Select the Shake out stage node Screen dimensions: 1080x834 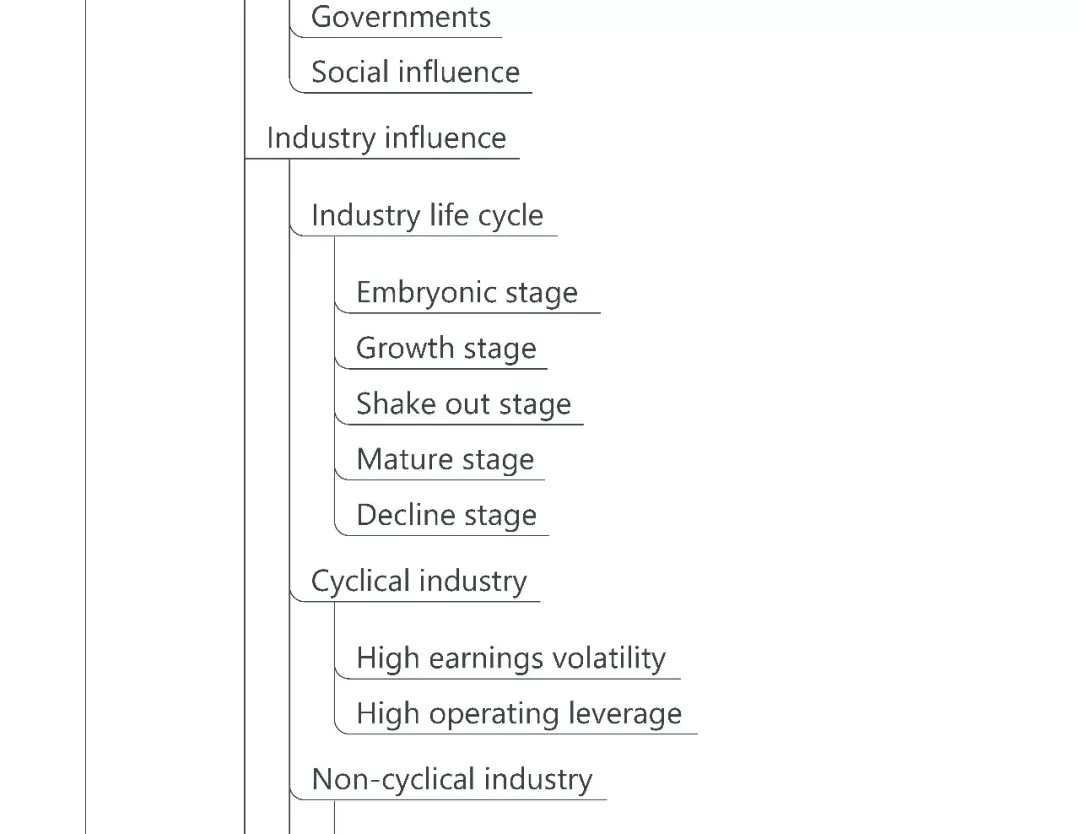point(464,404)
